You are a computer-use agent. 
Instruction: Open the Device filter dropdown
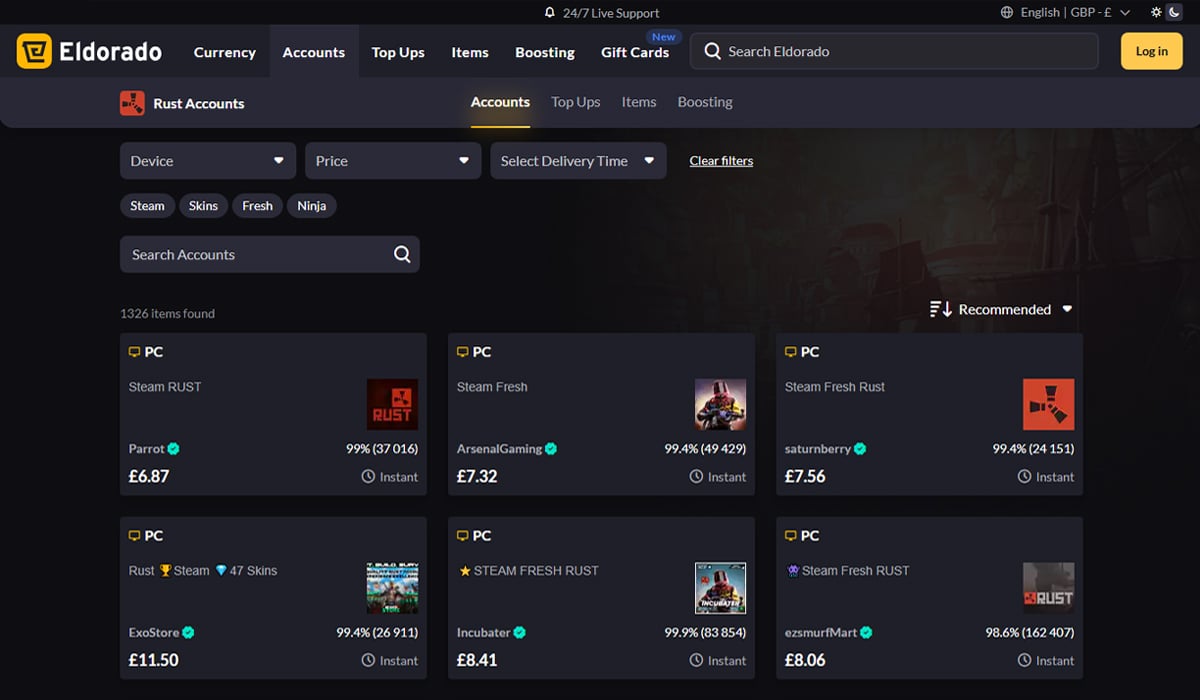(x=207, y=160)
